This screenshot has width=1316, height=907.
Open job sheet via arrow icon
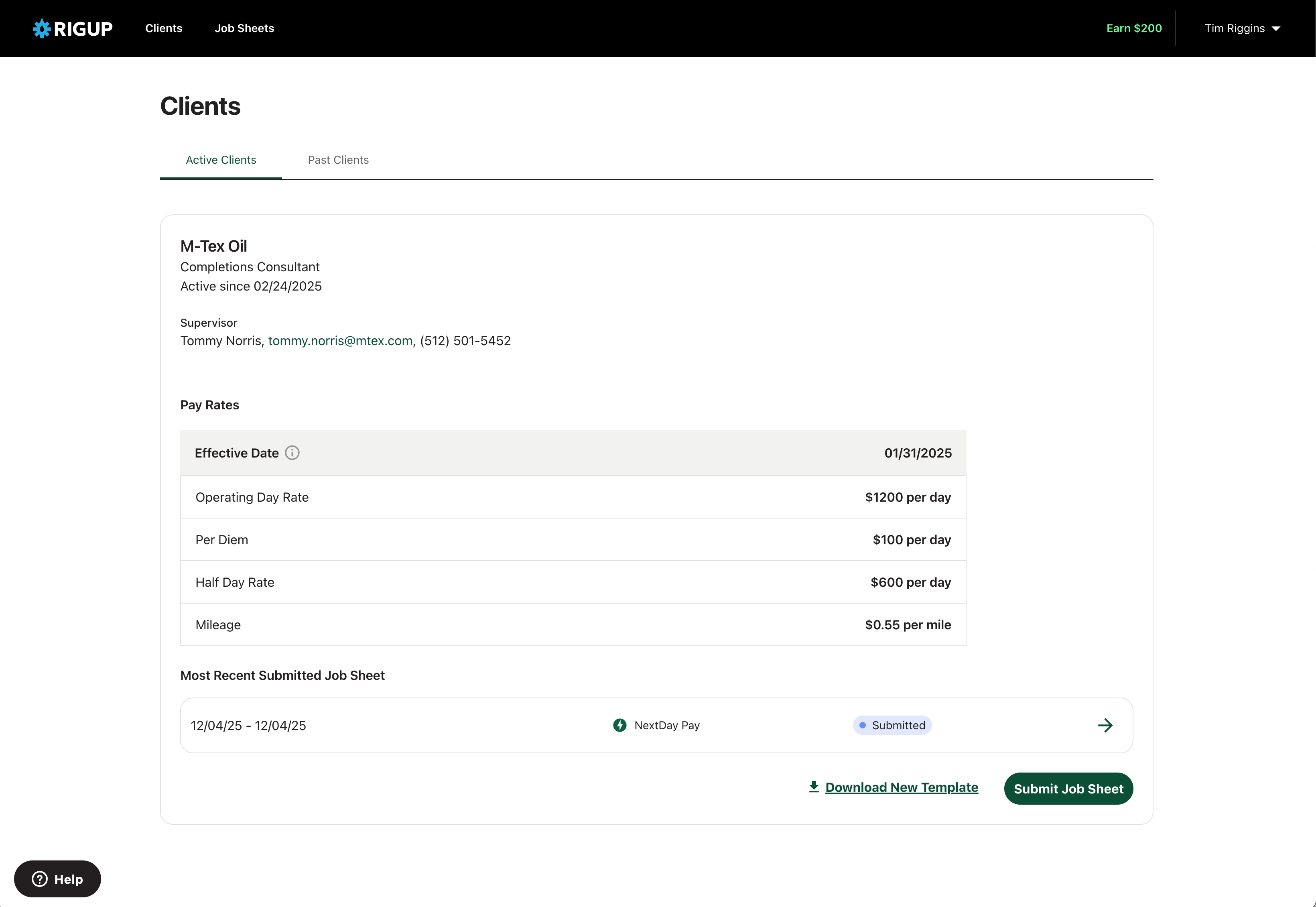(1105, 725)
